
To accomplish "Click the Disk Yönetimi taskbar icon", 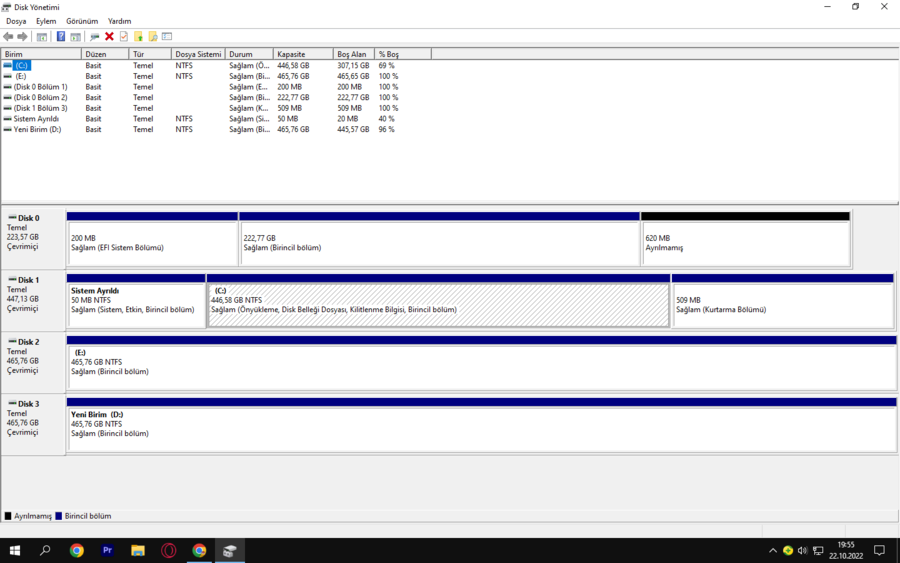I will (x=230, y=551).
